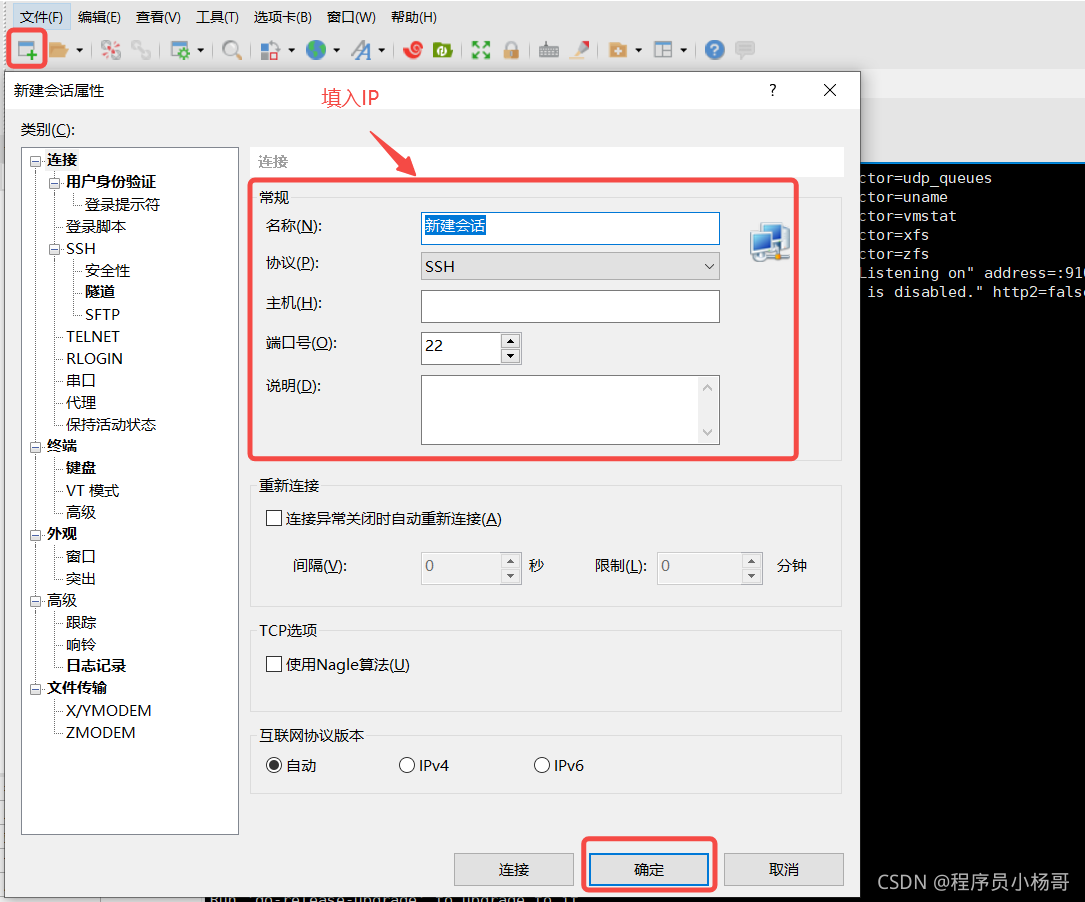Open dropdown arrow next to globe icon
The image size is (1085, 902).
click(x=336, y=50)
